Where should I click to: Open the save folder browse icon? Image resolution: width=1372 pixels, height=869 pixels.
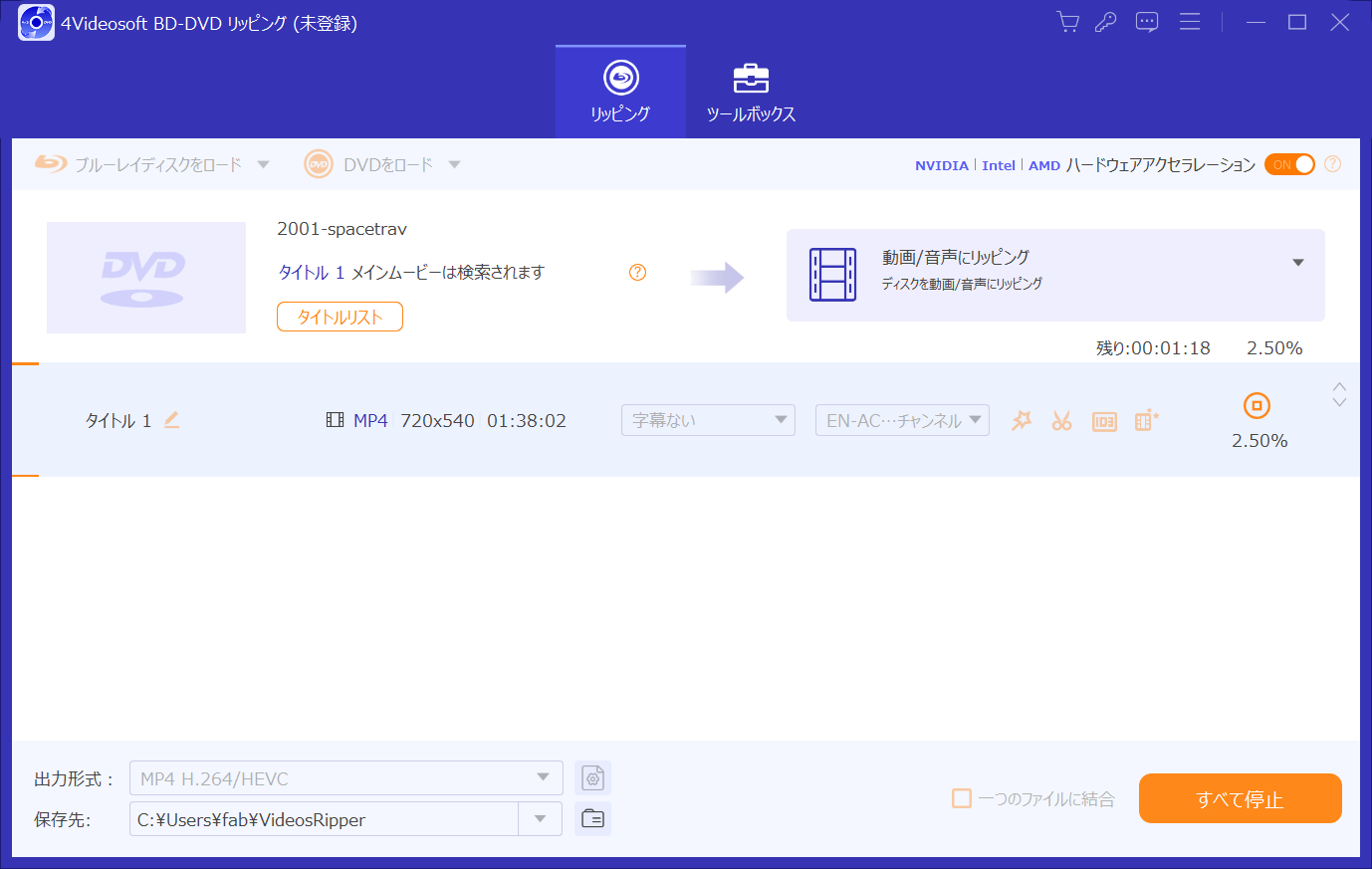pos(592,818)
